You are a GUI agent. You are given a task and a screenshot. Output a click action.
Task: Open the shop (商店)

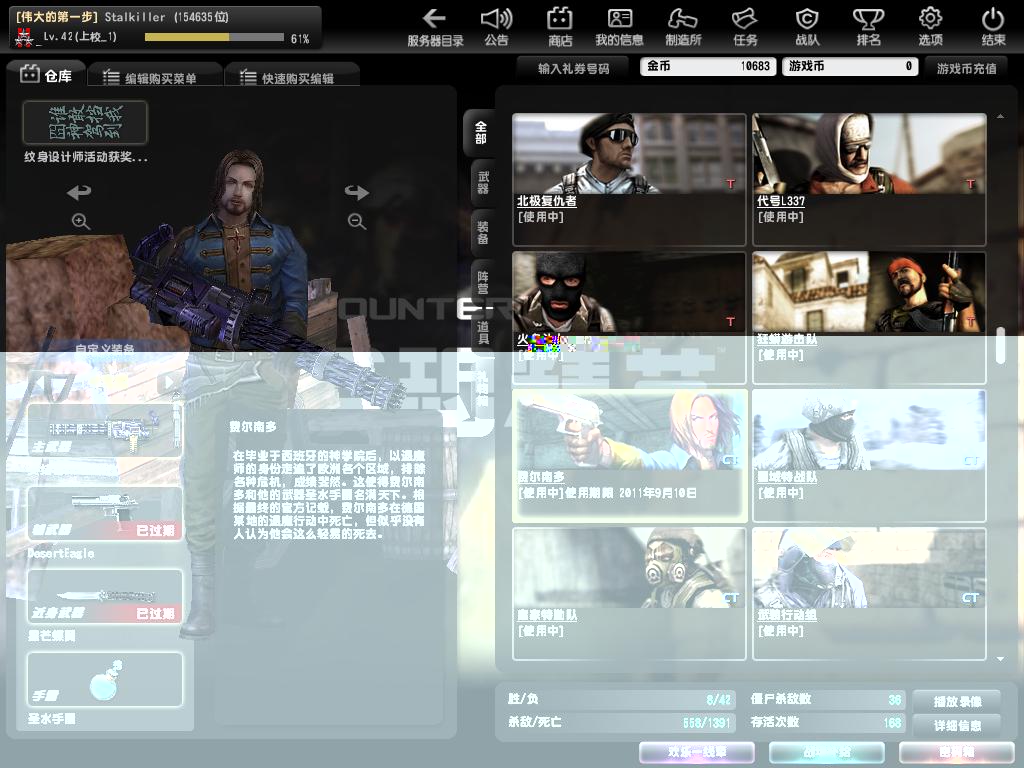[560, 27]
